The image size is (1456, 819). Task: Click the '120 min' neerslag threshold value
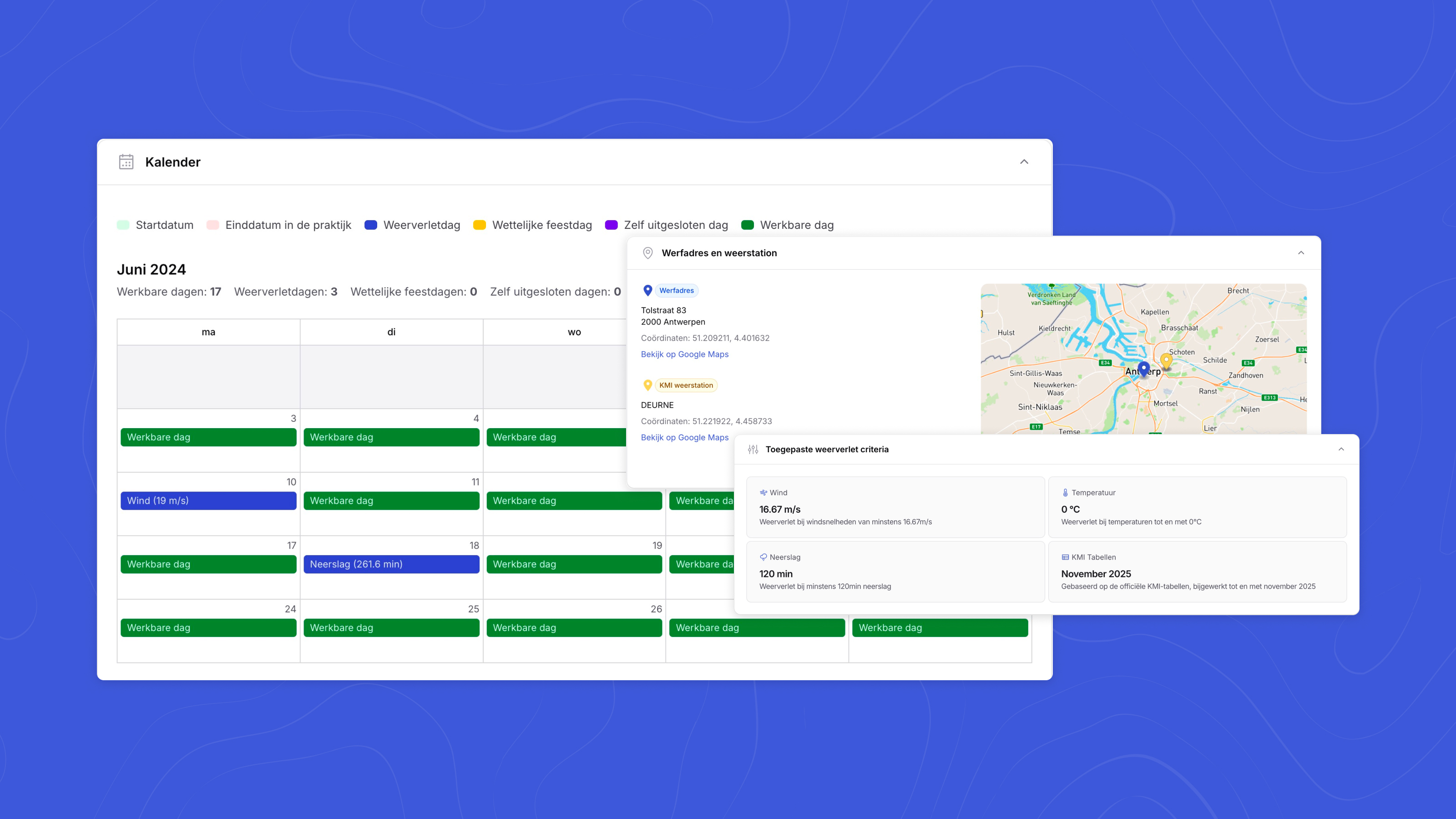[776, 574]
